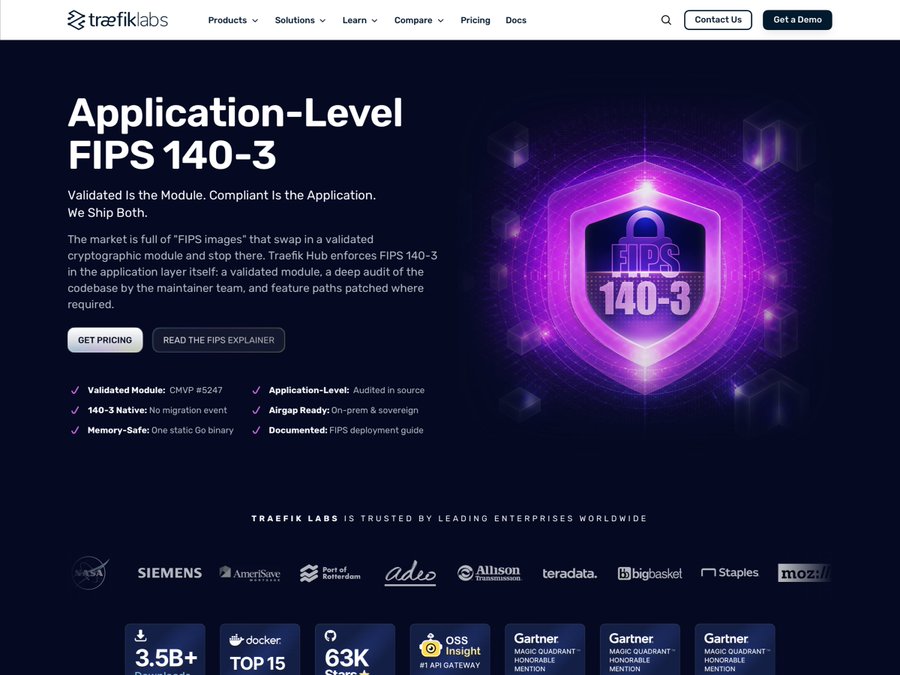
Task: Click the Siemens logo
Action: coord(169,573)
